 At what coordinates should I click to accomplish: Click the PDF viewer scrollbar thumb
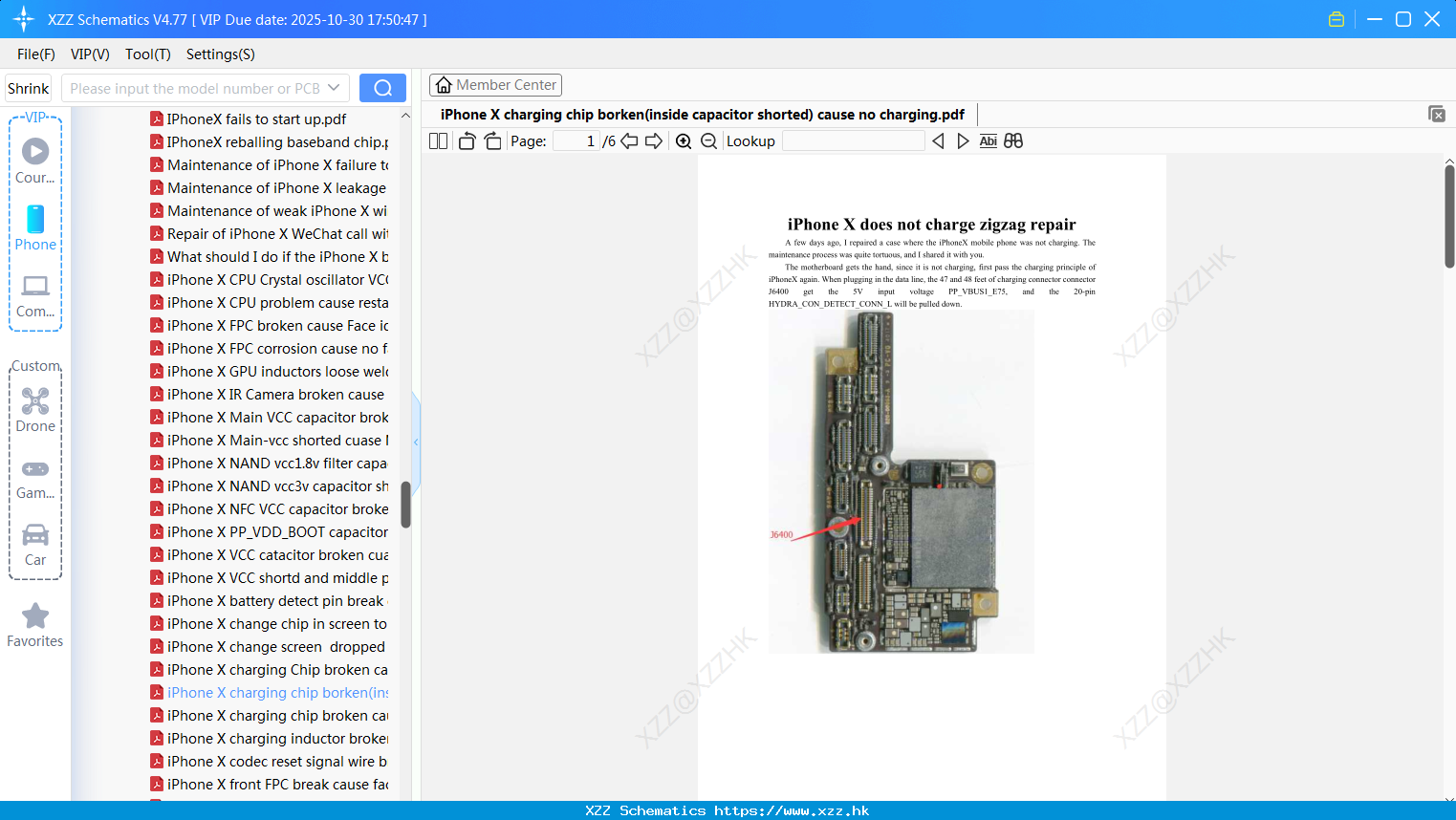[1449, 216]
